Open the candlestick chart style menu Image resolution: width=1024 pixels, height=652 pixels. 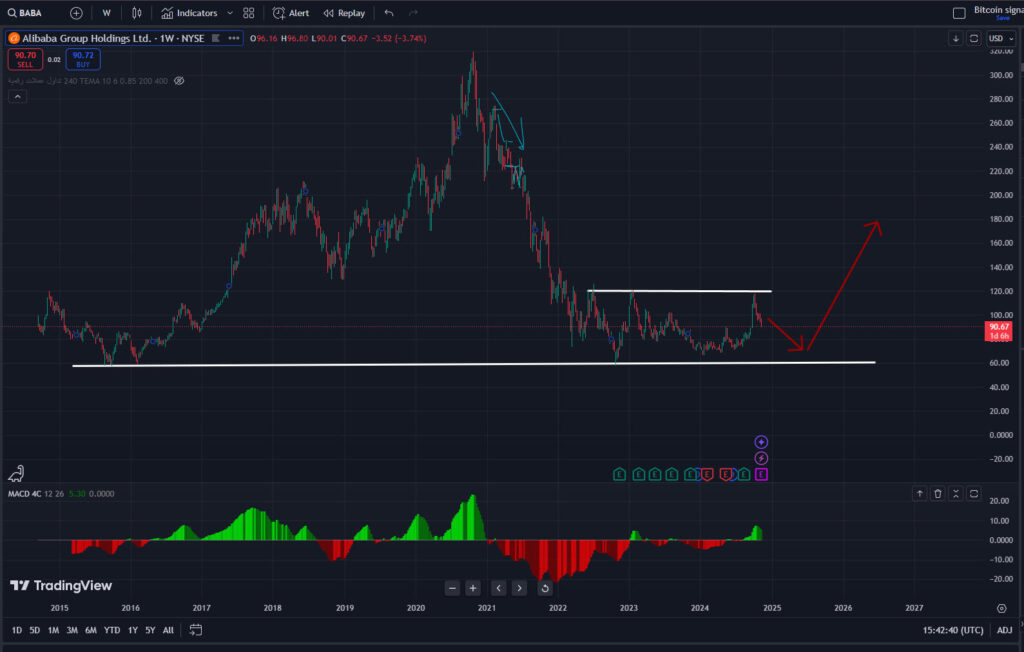pyautogui.click(x=136, y=13)
